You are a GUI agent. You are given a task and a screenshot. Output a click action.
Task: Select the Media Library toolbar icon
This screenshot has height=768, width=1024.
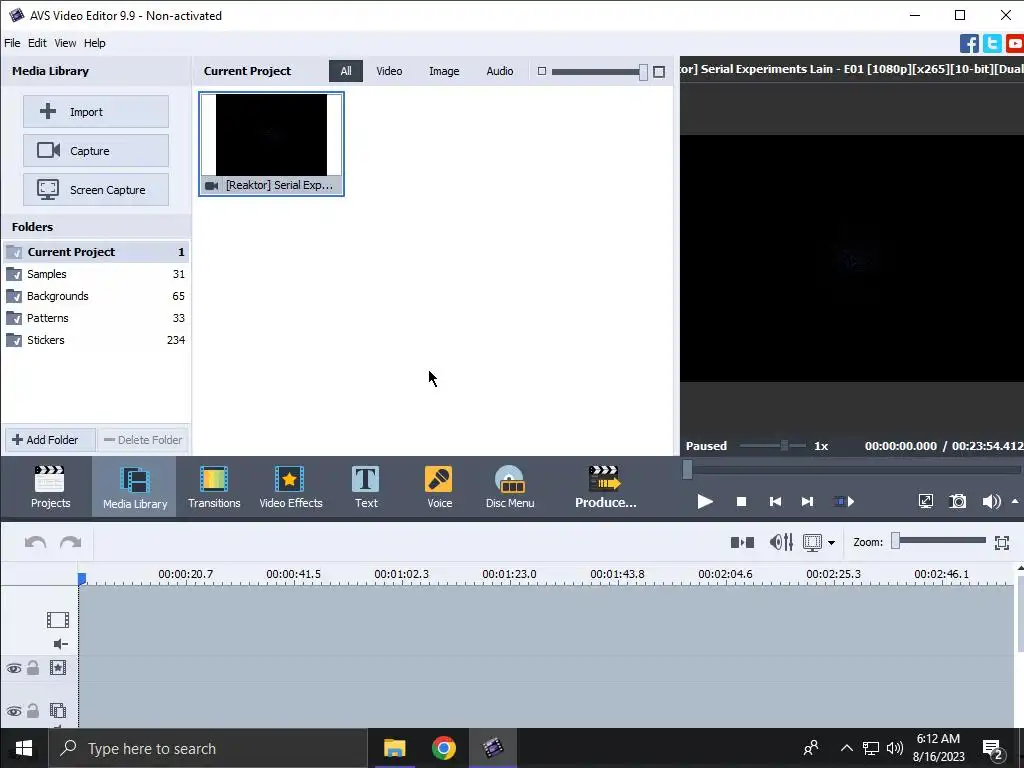tap(135, 487)
